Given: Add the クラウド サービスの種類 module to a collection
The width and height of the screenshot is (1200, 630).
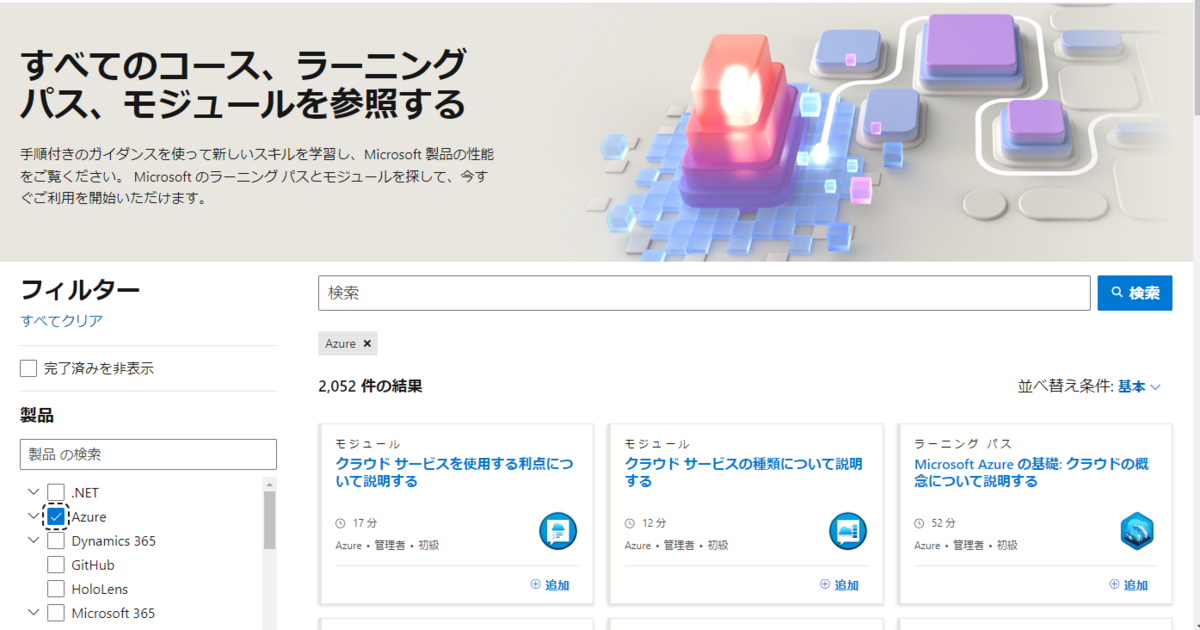Looking at the screenshot, I should [840, 585].
